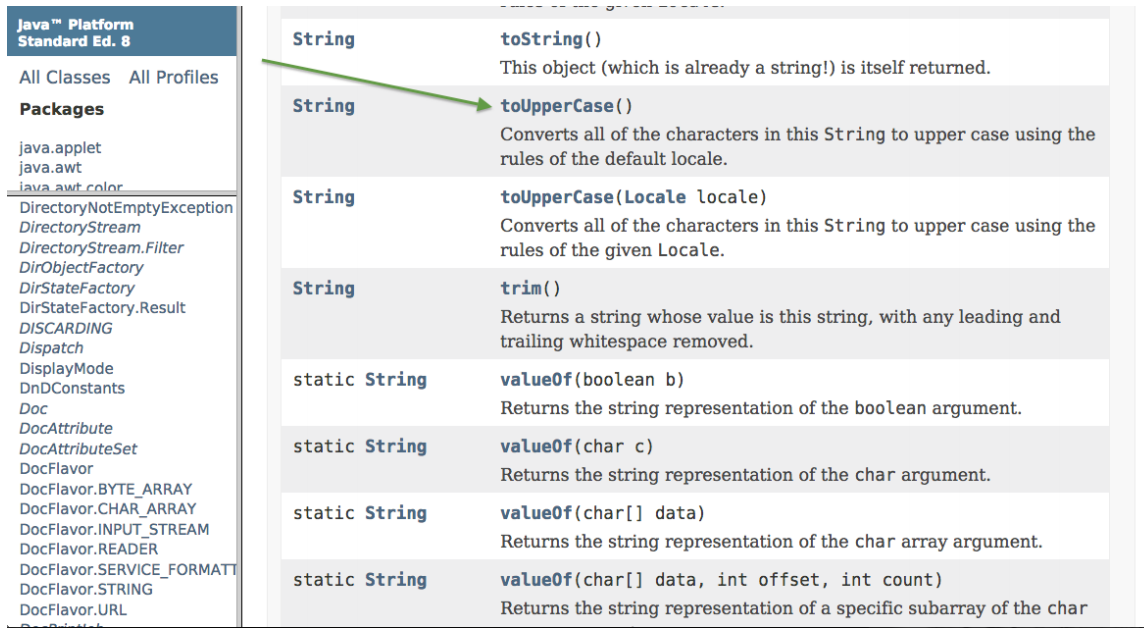Image resolution: width=1144 pixels, height=640 pixels.
Task: Open the All Classes link
Action: pos(65,77)
